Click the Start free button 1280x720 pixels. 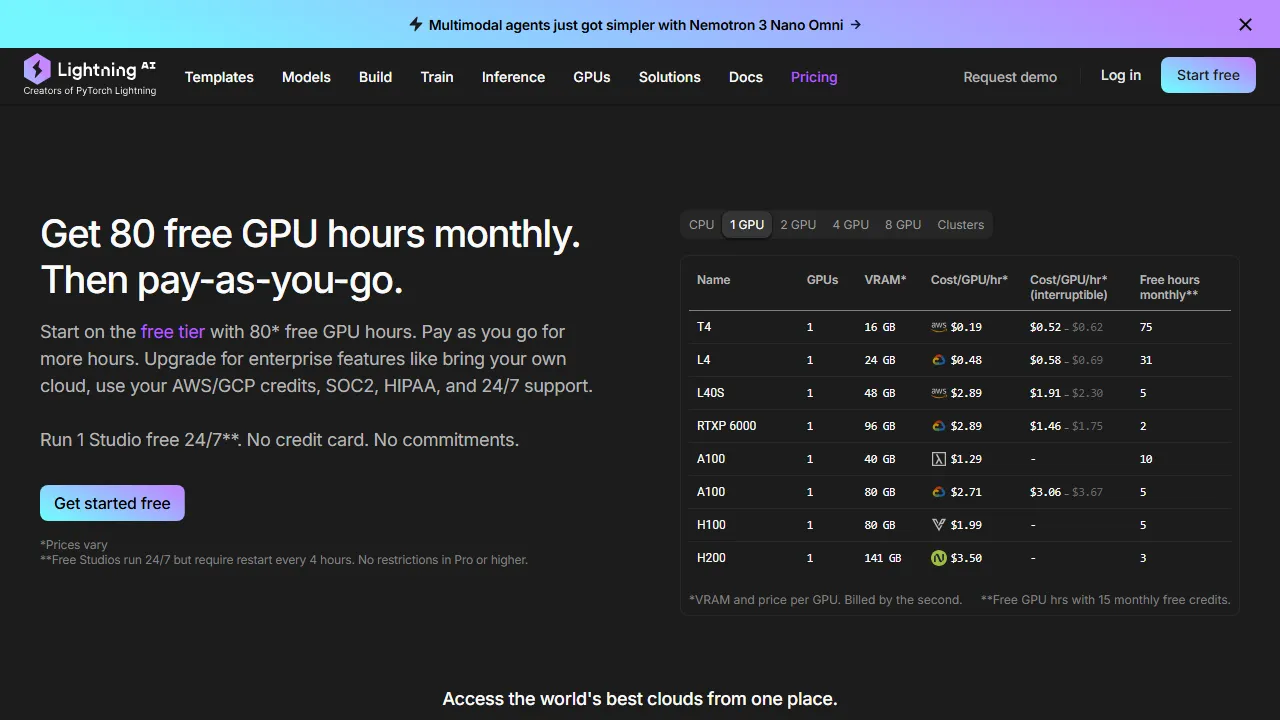tap(1208, 75)
